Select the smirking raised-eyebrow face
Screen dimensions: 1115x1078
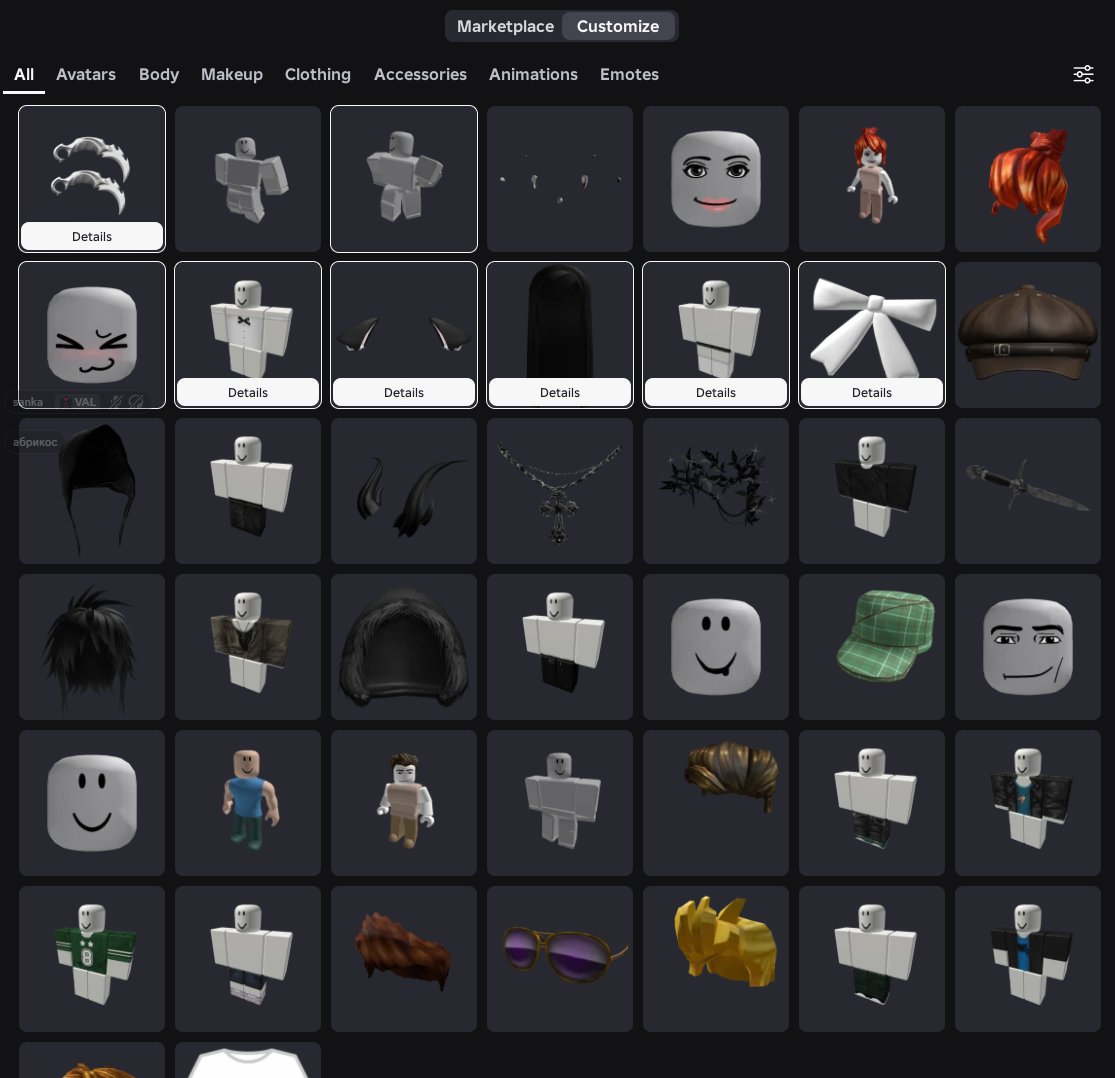pos(1028,647)
